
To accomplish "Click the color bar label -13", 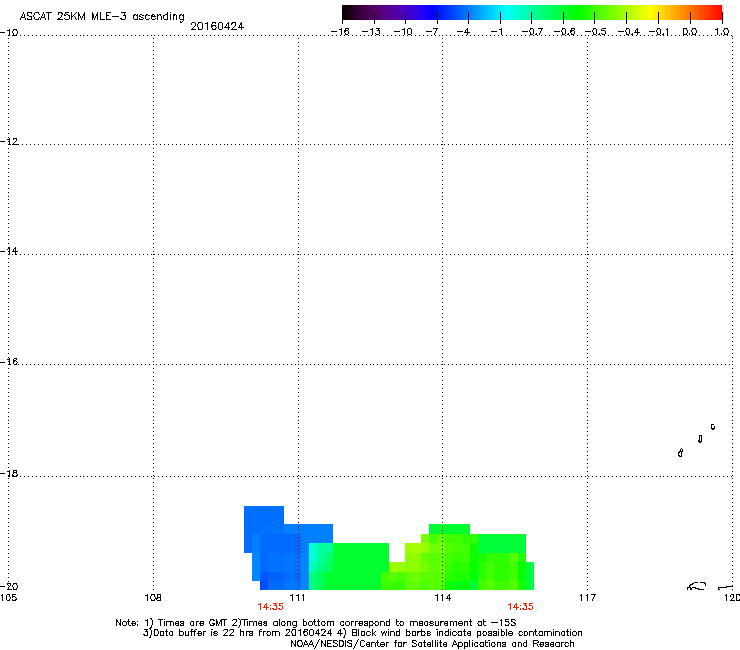I will click(x=371, y=32).
